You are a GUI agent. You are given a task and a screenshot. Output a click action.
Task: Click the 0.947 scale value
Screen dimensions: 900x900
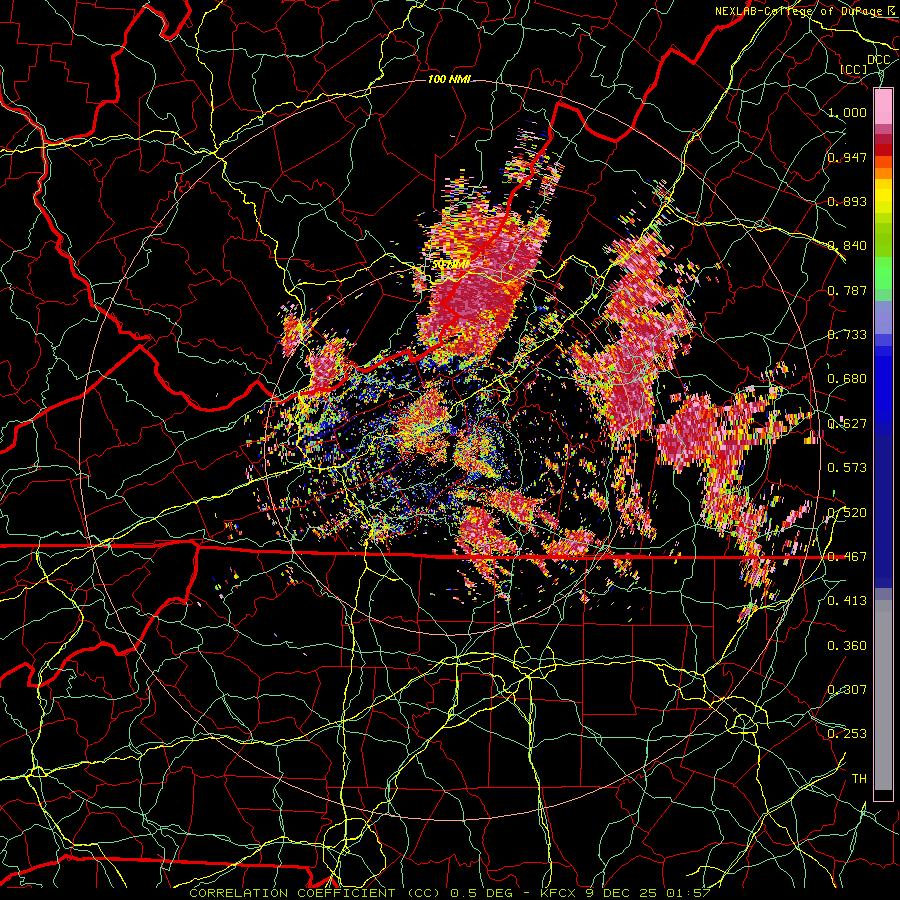coord(847,157)
